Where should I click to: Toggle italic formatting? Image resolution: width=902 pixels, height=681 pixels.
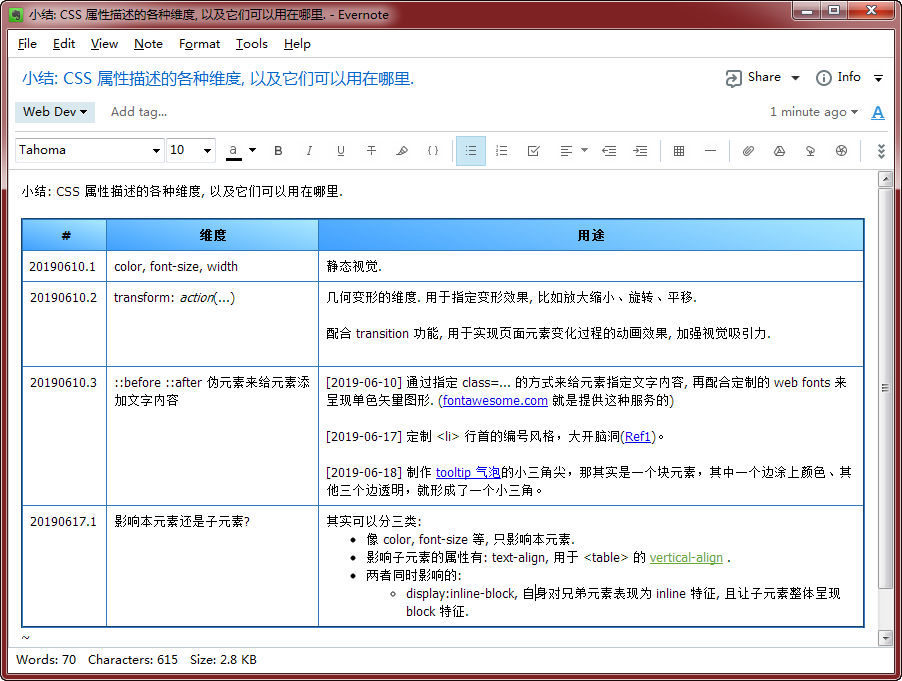coord(309,151)
